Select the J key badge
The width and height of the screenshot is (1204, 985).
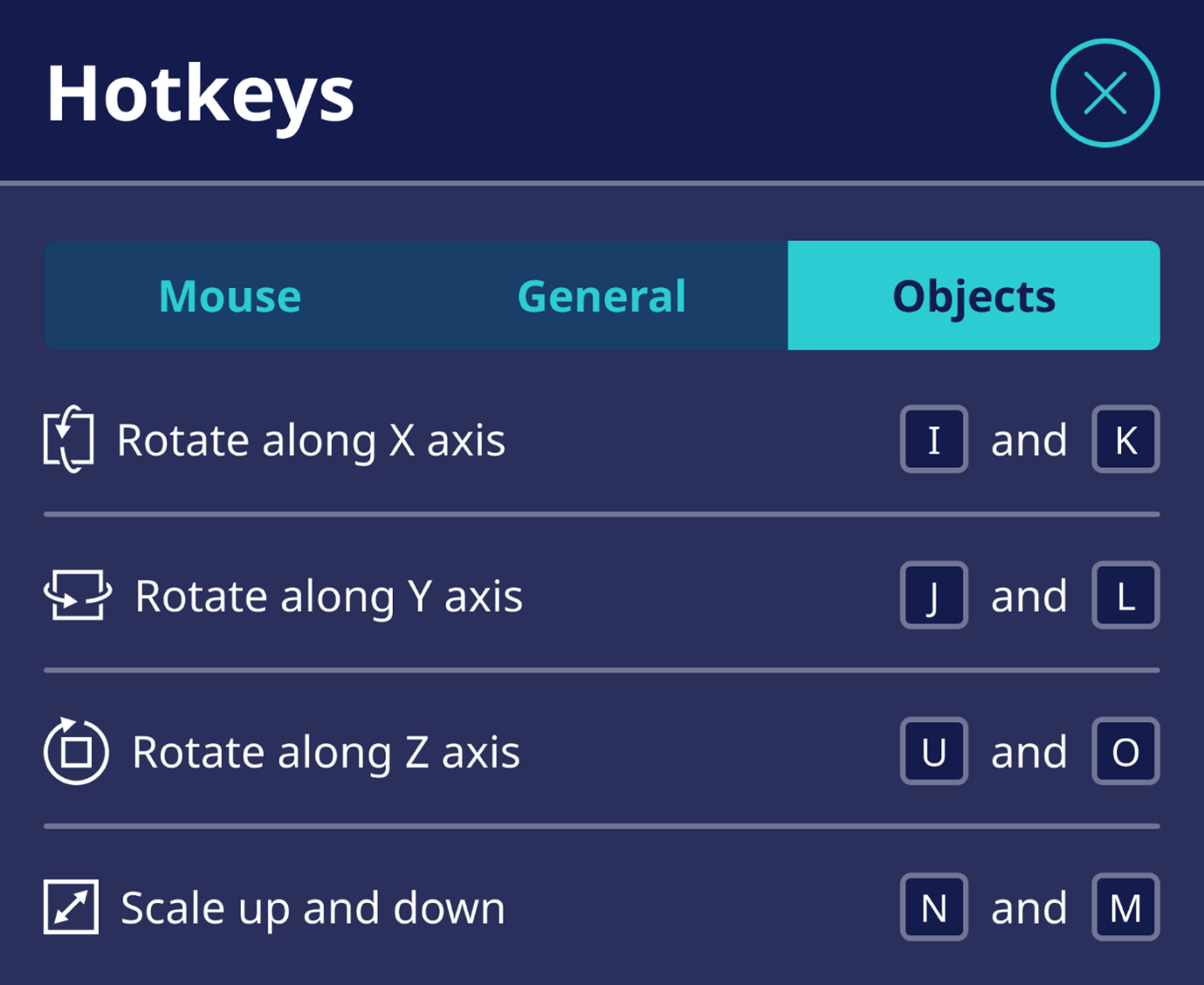[x=933, y=595]
